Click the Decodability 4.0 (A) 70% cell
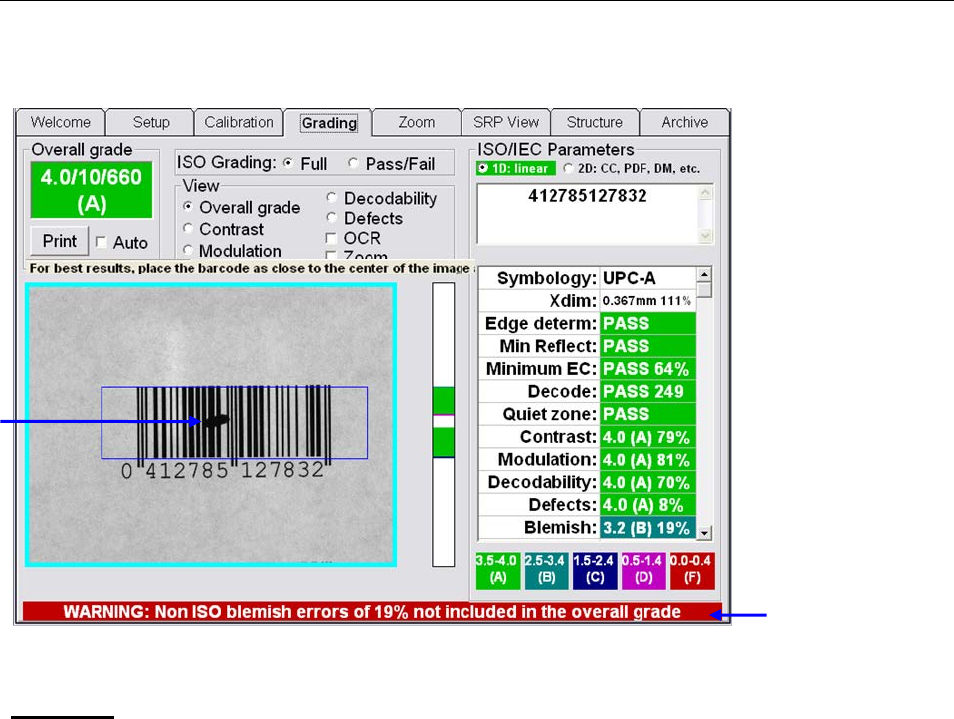The image size is (954, 719). 647,482
